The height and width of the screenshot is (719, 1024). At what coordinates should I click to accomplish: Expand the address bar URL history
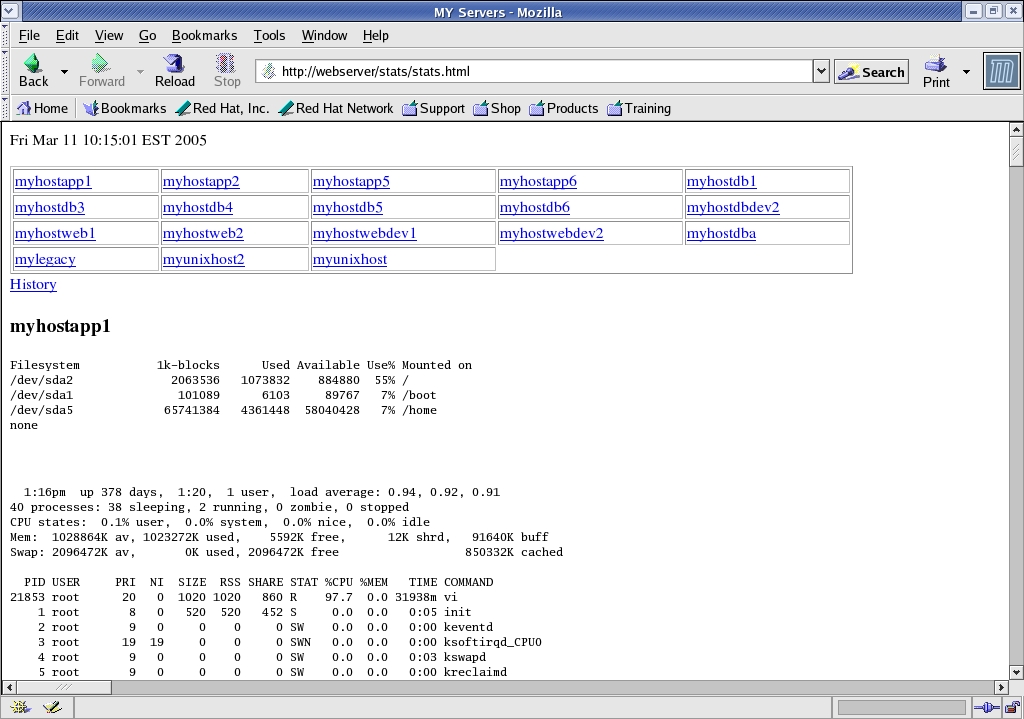(x=820, y=71)
